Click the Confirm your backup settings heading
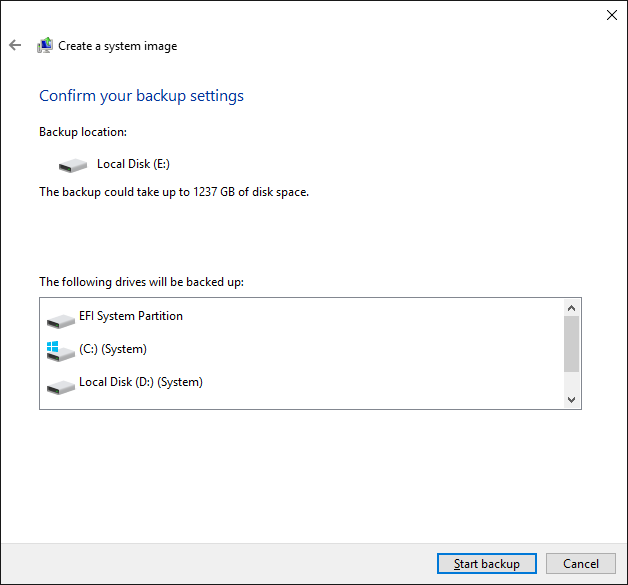Image resolution: width=628 pixels, height=585 pixels. pos(141,96)
